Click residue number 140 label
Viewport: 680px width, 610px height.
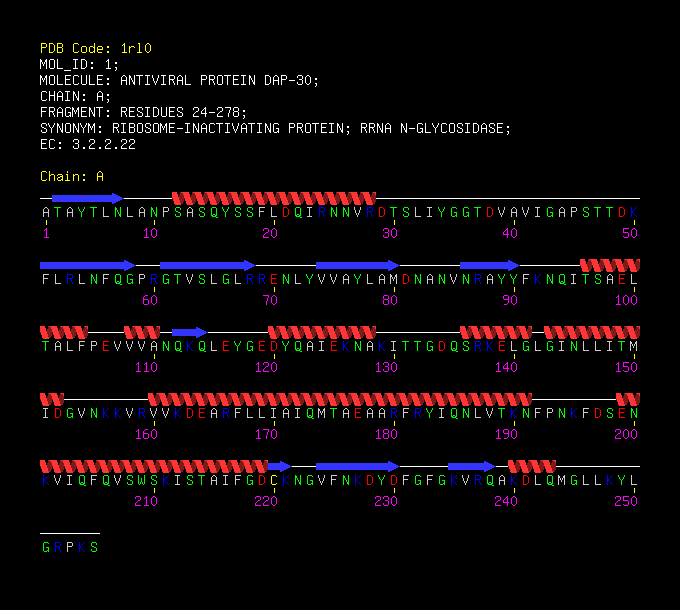tap(507, 367)
